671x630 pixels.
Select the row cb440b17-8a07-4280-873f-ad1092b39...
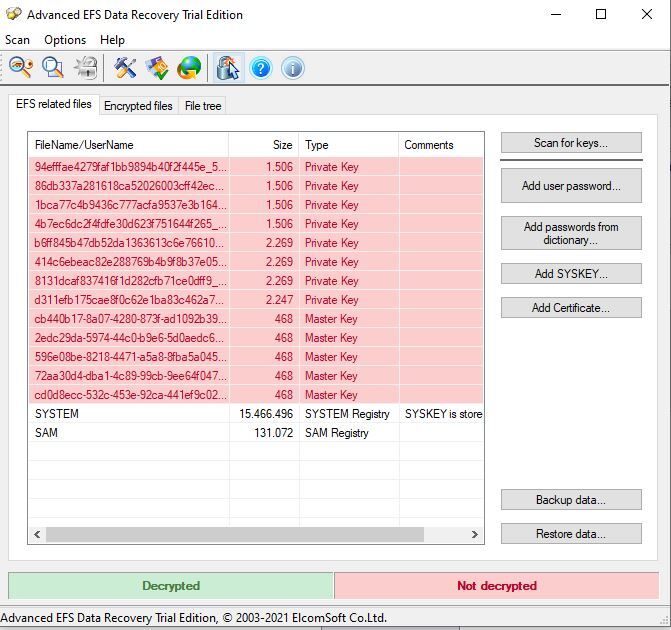256,318
